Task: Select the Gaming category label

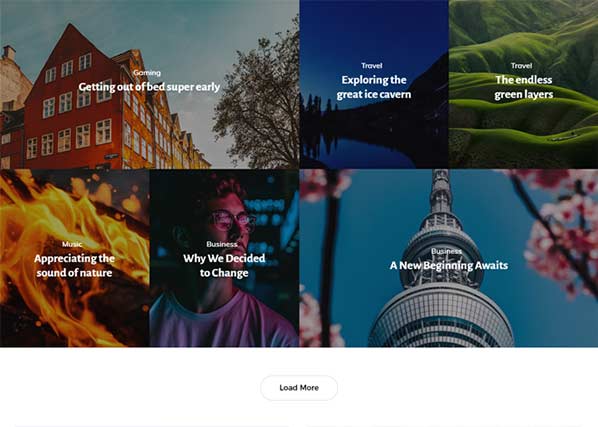Action: click(x=147, y=72)
